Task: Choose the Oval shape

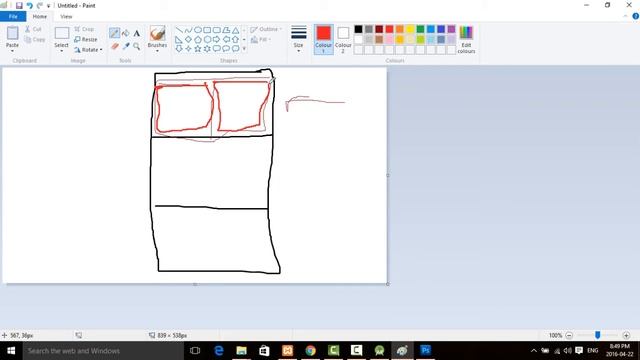Action: tap(198, 30)
